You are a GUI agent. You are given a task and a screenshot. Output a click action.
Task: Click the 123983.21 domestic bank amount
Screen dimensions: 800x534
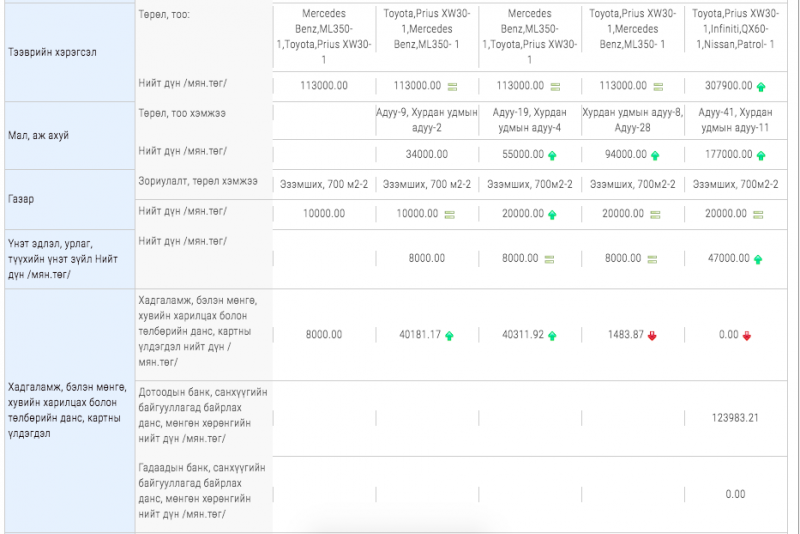point(734,418)
